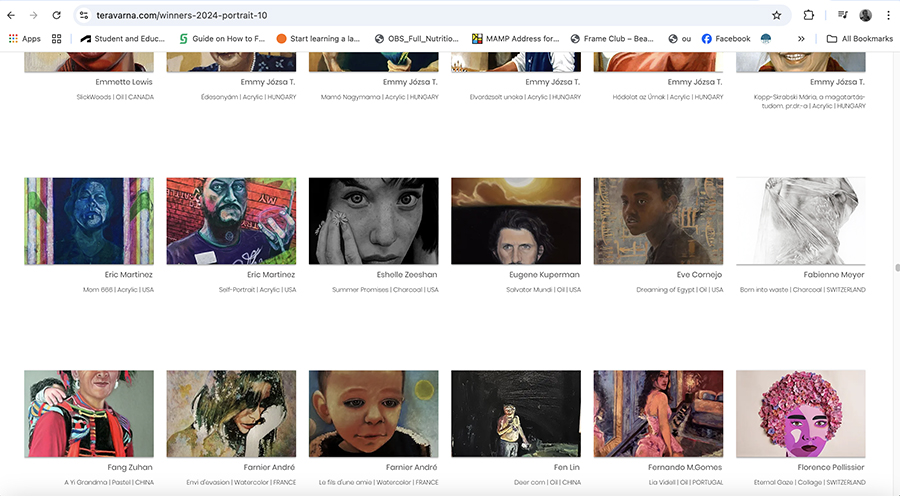Open Eric Martinez Self-Portrait thumbnail
Viewport: 900px width, 496px height.
pos(231,221)
